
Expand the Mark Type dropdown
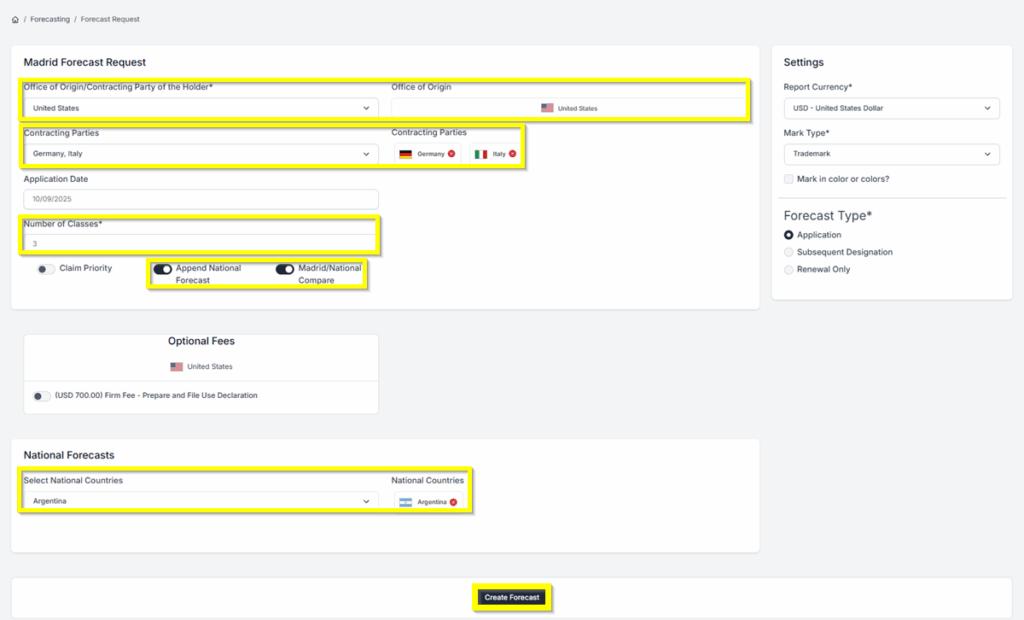[891, 154]
